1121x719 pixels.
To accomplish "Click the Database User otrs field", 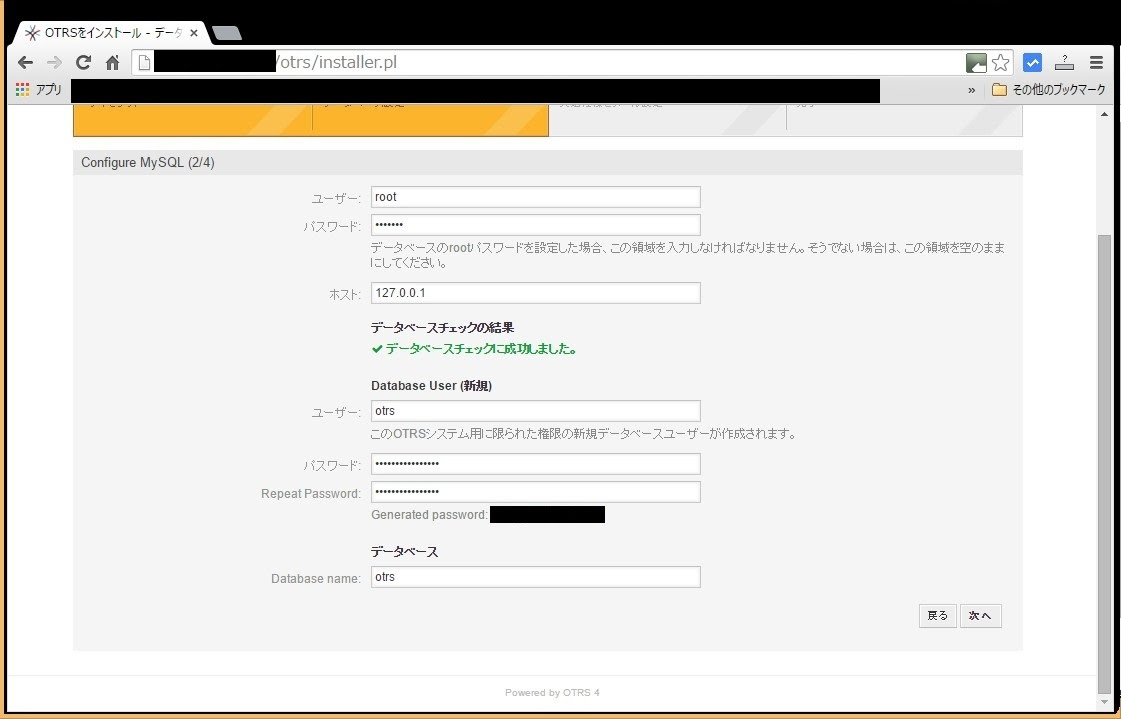I will [535, 411].
